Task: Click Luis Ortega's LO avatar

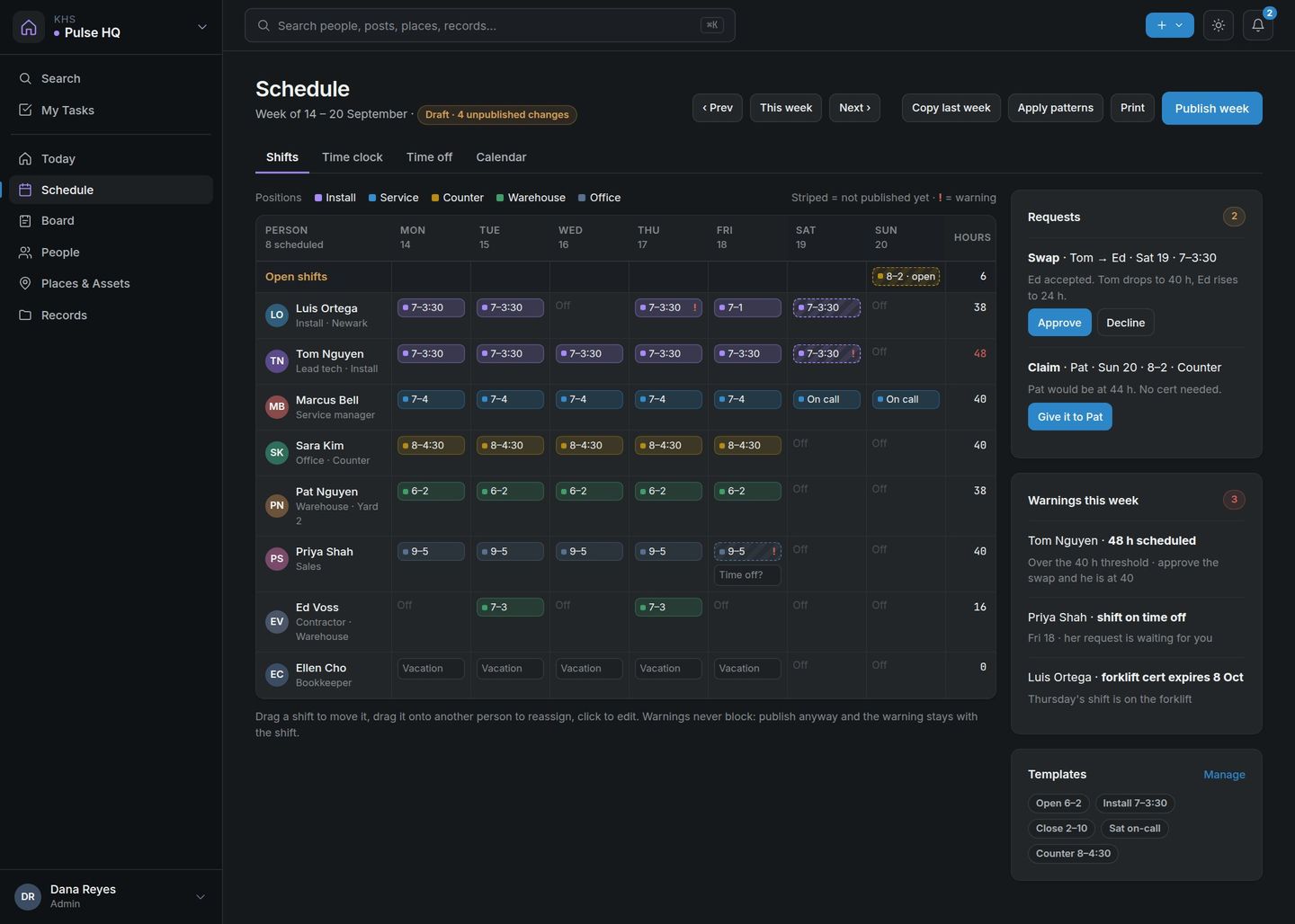Action: (x=277, y=315)
